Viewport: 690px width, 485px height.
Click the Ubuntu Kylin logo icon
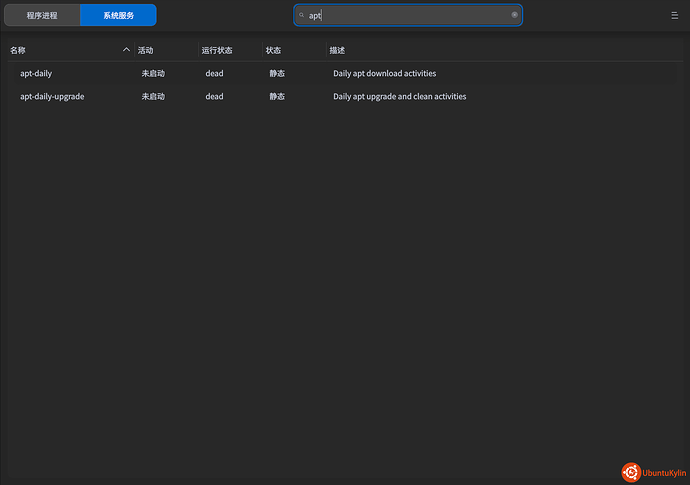click(631, 472)
